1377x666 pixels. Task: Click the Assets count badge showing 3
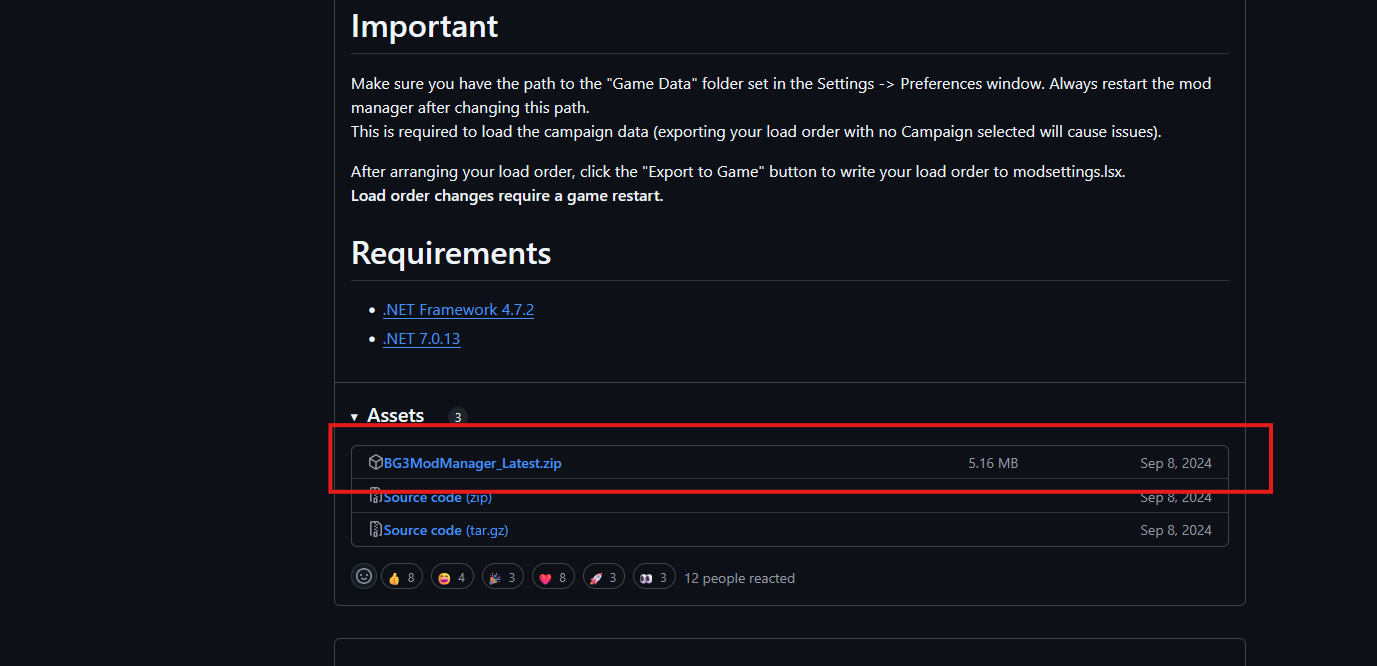tap(458, 417)
